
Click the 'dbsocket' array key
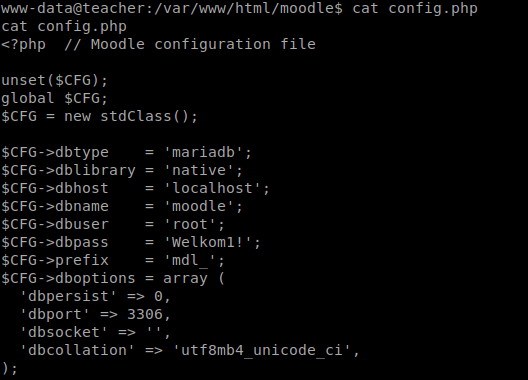click(64, 332)
